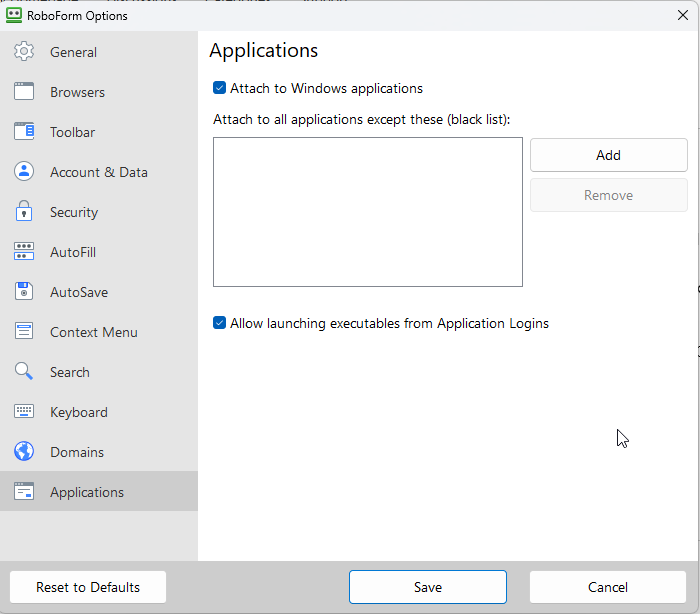700x614 pixels.
Task: Click the AutoSave disk icon
Action: (x=24, y=292)
